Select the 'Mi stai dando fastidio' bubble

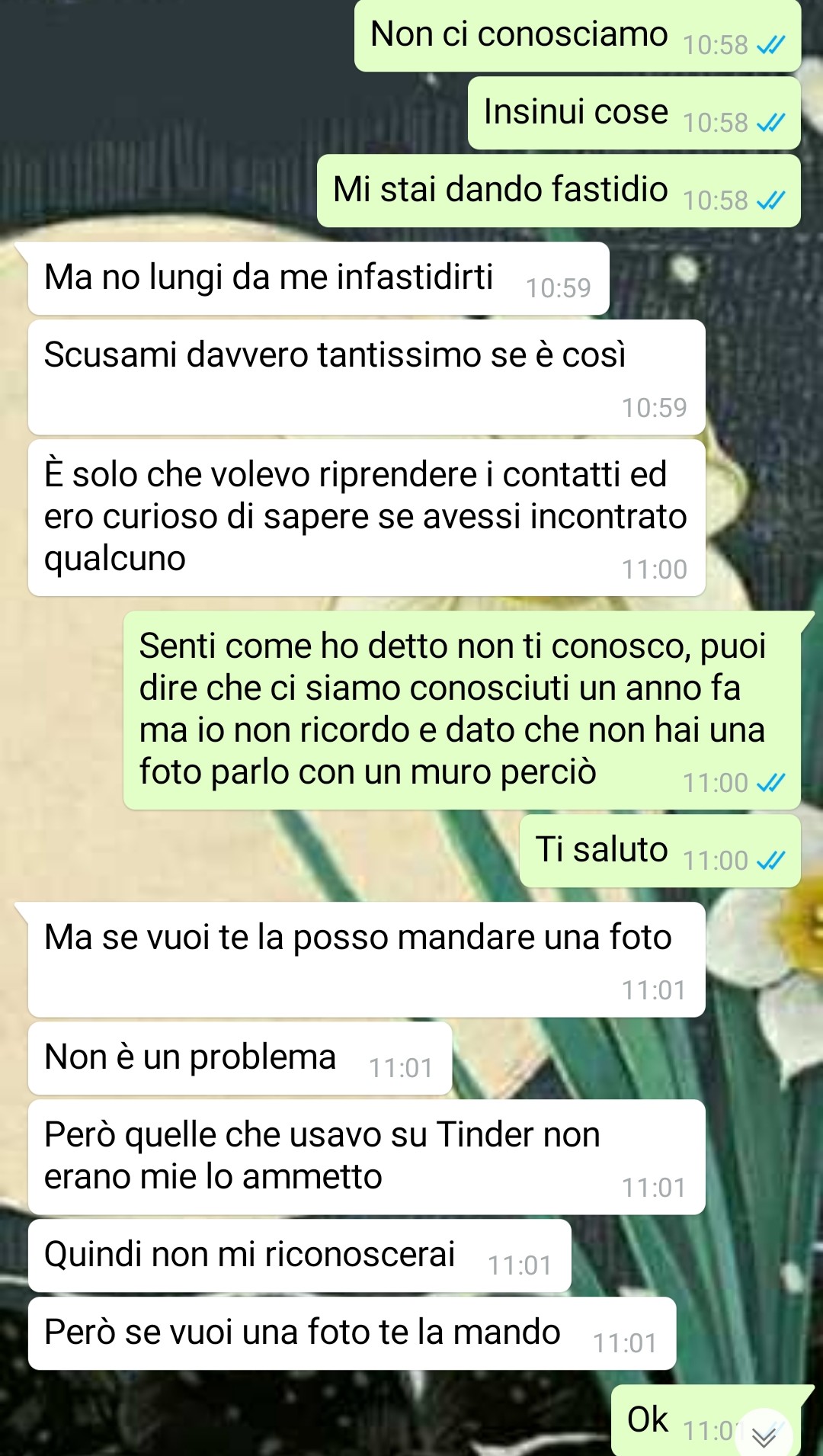coord(559,191)
